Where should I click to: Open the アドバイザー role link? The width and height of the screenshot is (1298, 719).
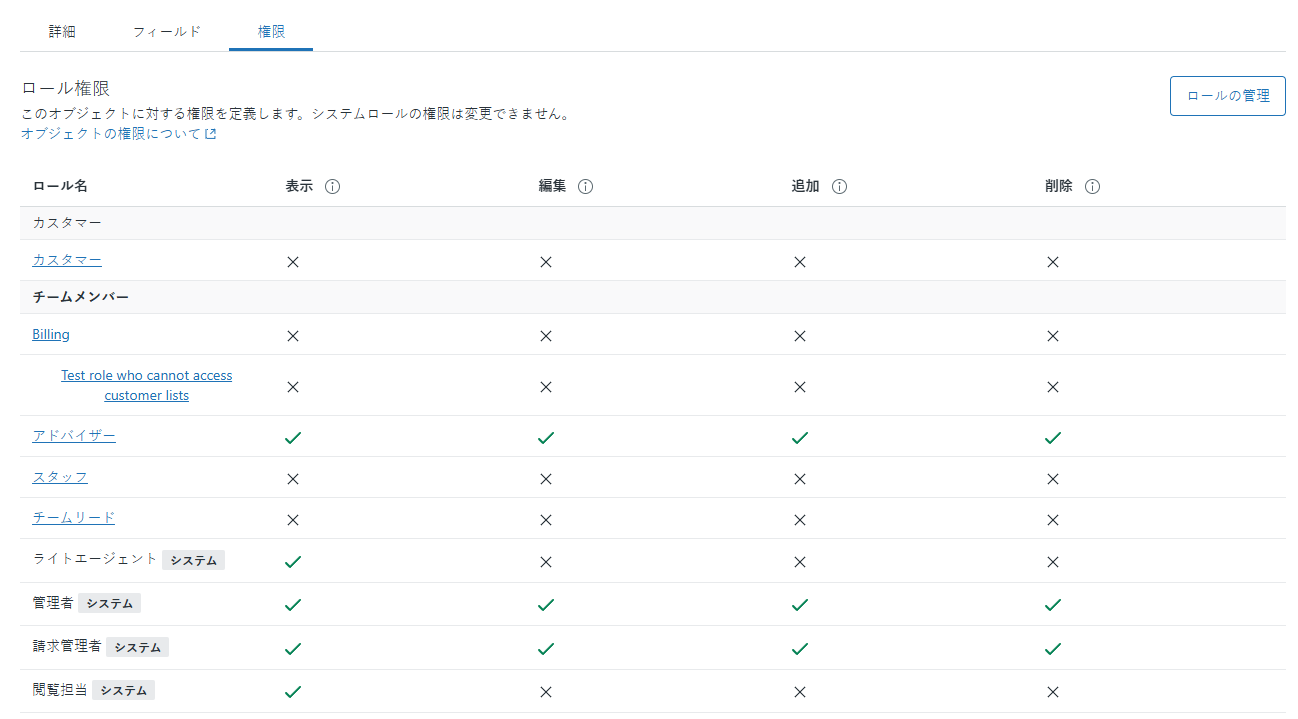tap(74, 436)
